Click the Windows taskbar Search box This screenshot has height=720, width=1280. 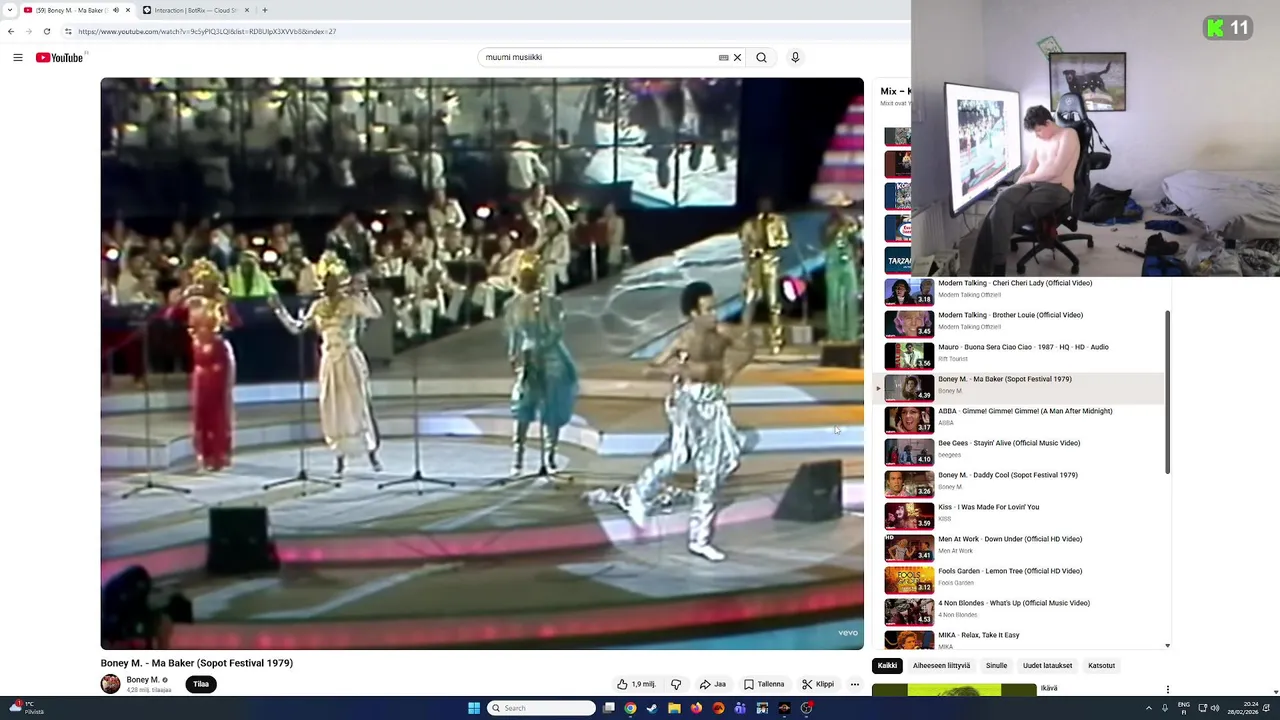pos(542,708)
